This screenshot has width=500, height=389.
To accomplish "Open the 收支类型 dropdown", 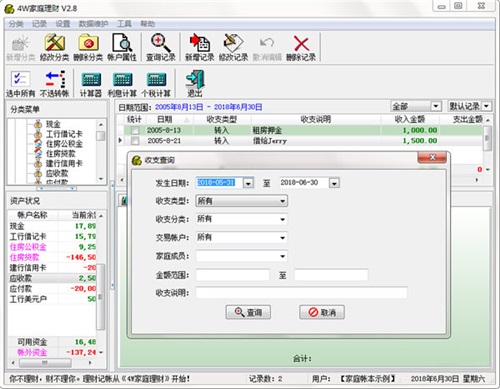I will (282, 201).
